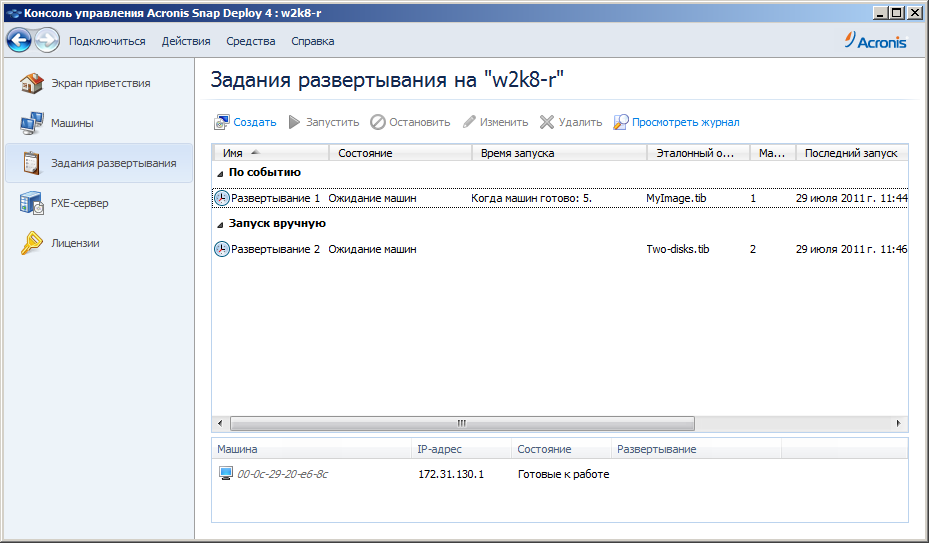
Task: Click the IP address 172.31.130.1
Action: click(451, 474)
